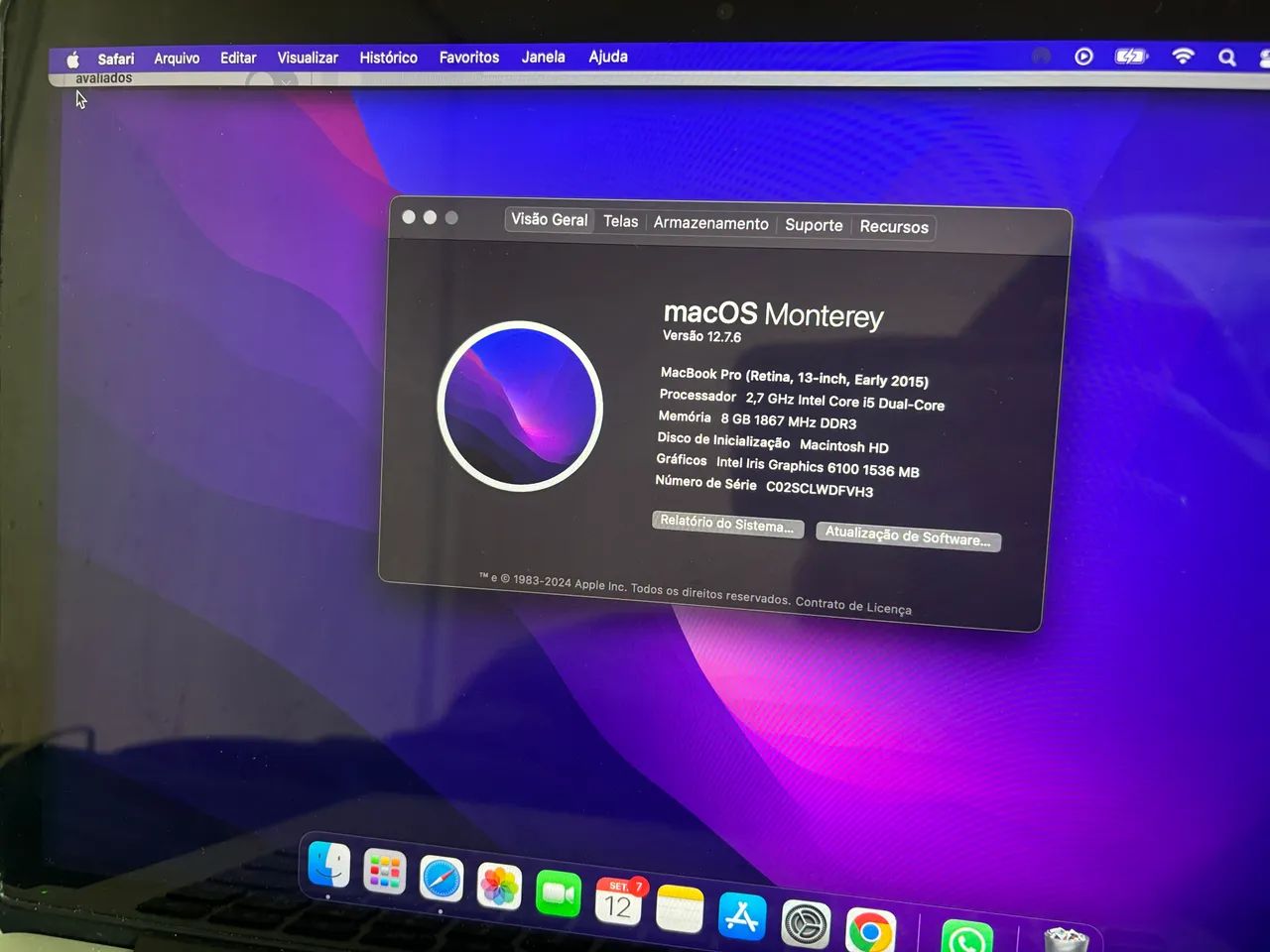The height and width of the screenshot is (952, 1270).
Task: Open Safari from the Dock
Action: tap(442, 880)
